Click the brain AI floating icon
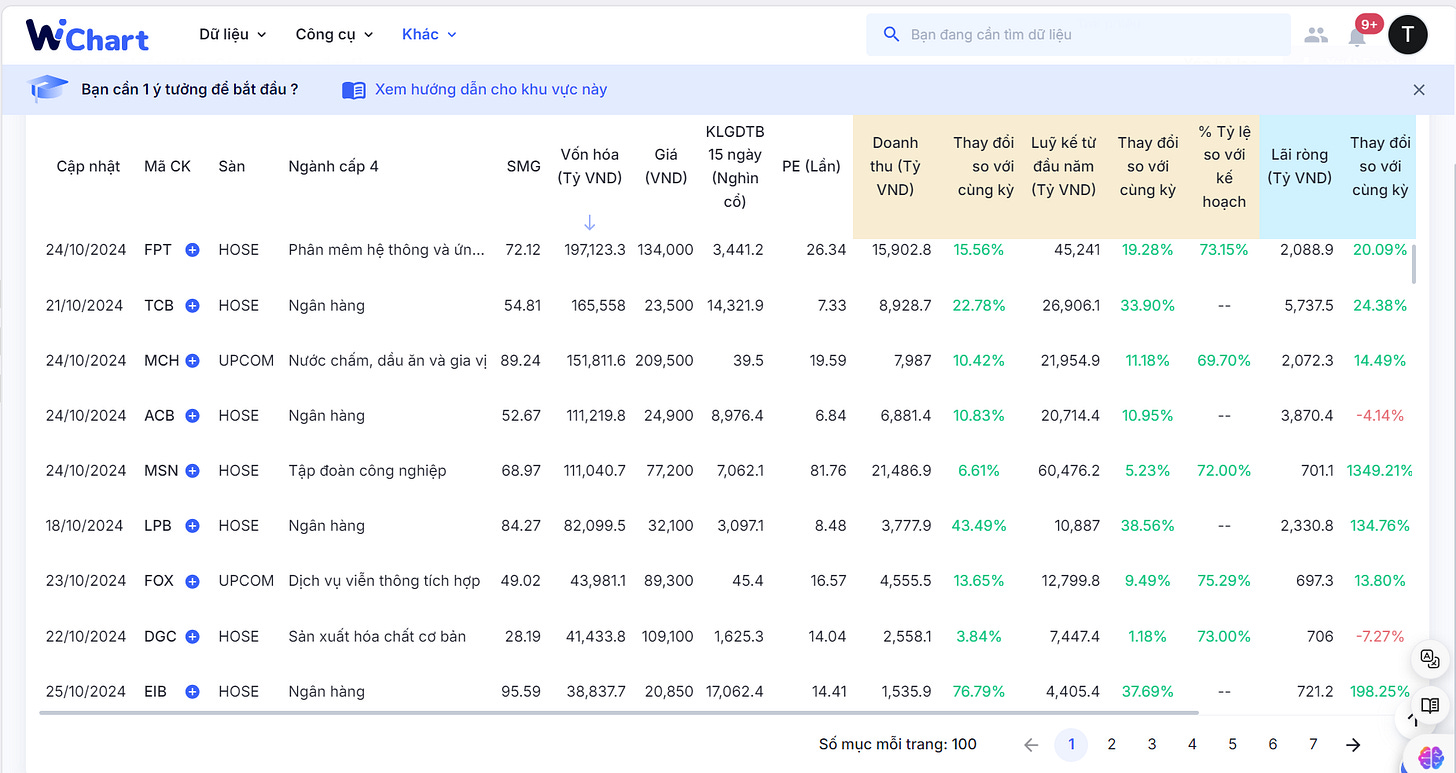Screen dimensions: 1456x773 [x=1431, y=756]
